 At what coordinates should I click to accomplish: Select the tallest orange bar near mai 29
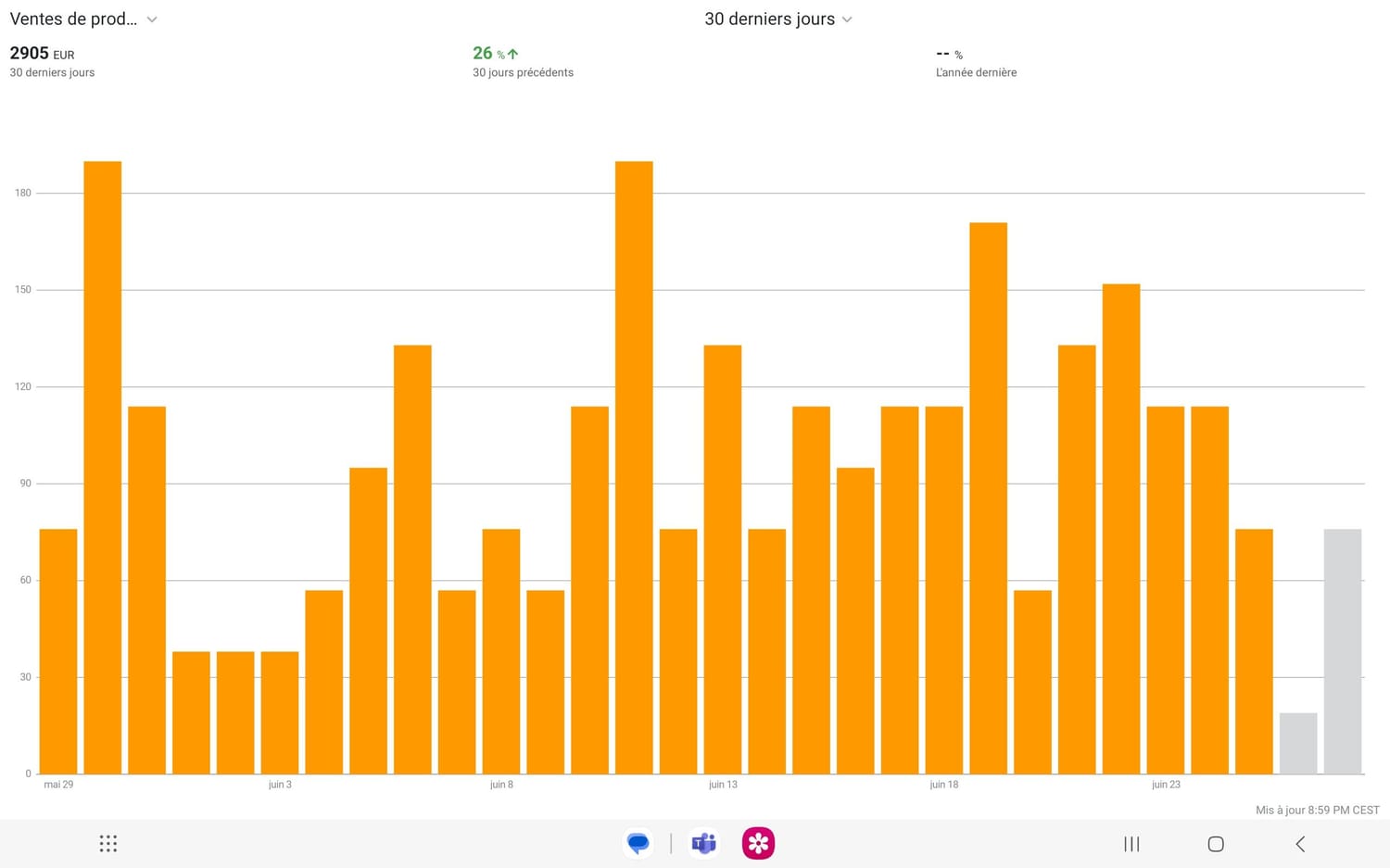[x=103, y=468]
